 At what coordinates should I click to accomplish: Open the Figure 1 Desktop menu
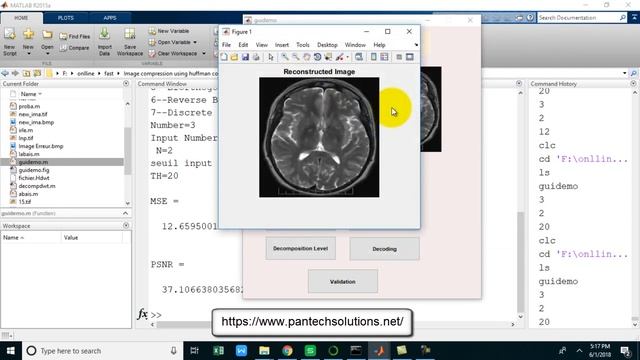point(327,45)
